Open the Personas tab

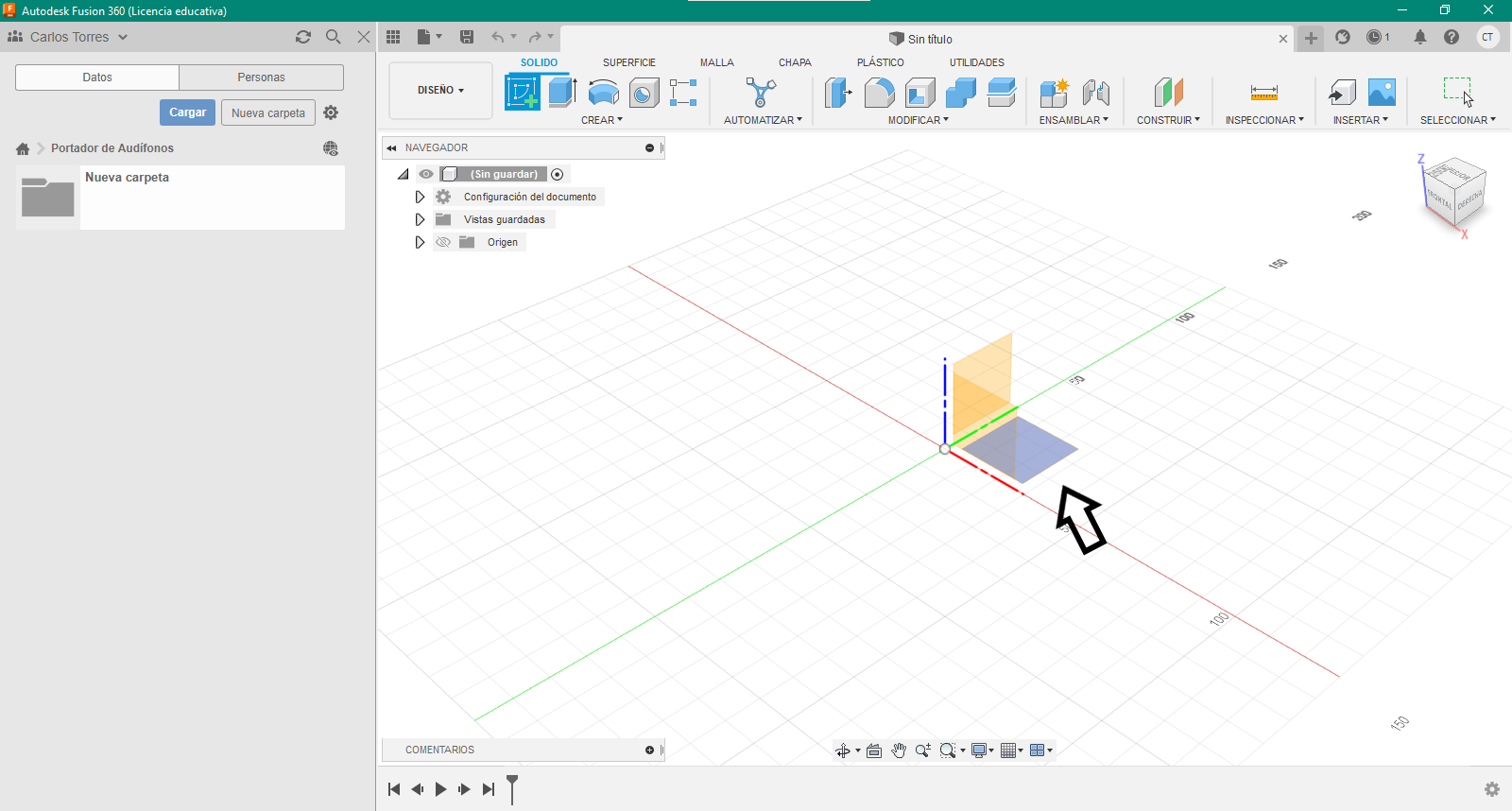pos(261,78)
